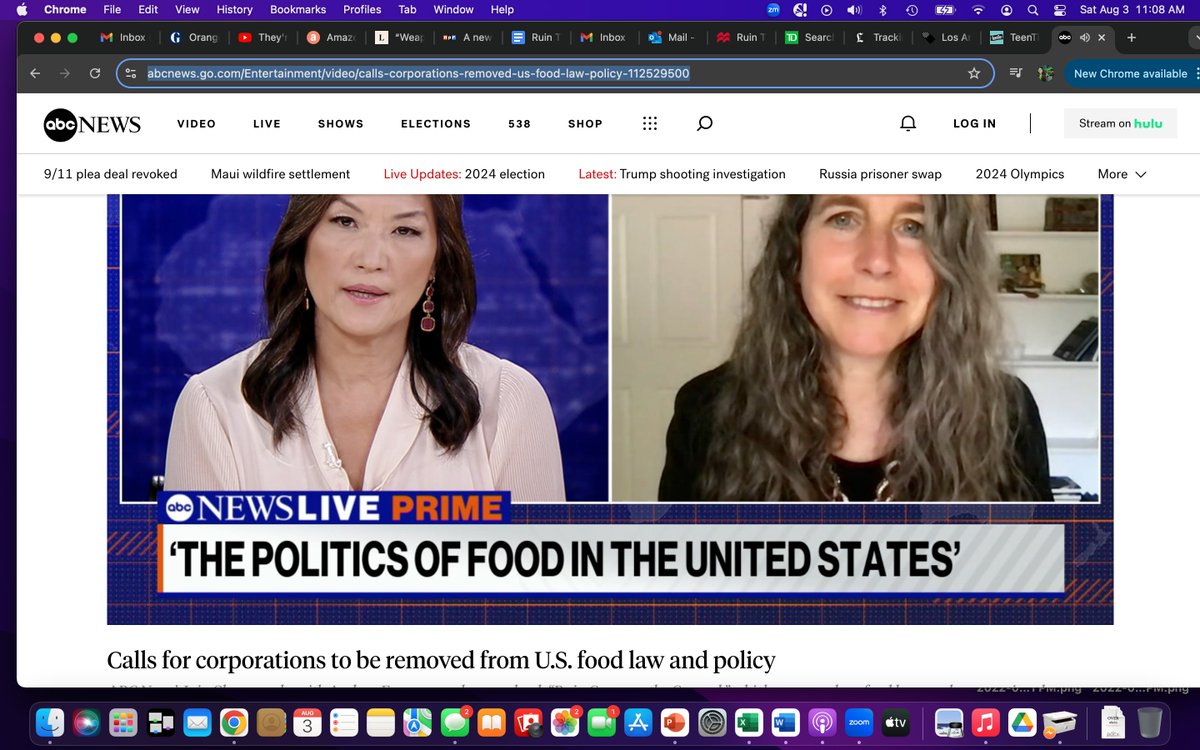Switch to the first Inbox Gmail tab
Viewport: 1200px width, 750px height.
click(124, 37)
